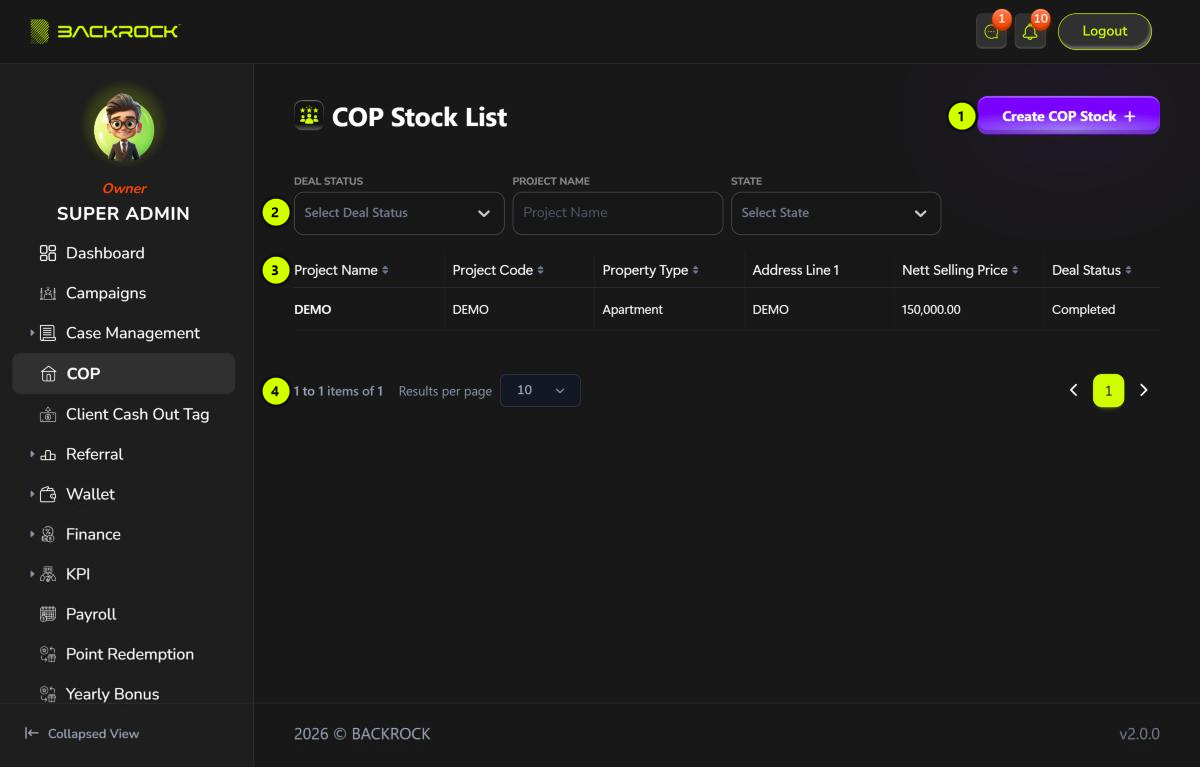Open the Select Deal Status dropdown
The height and width of the screenshot is (767, 1200).
[399, 213]
